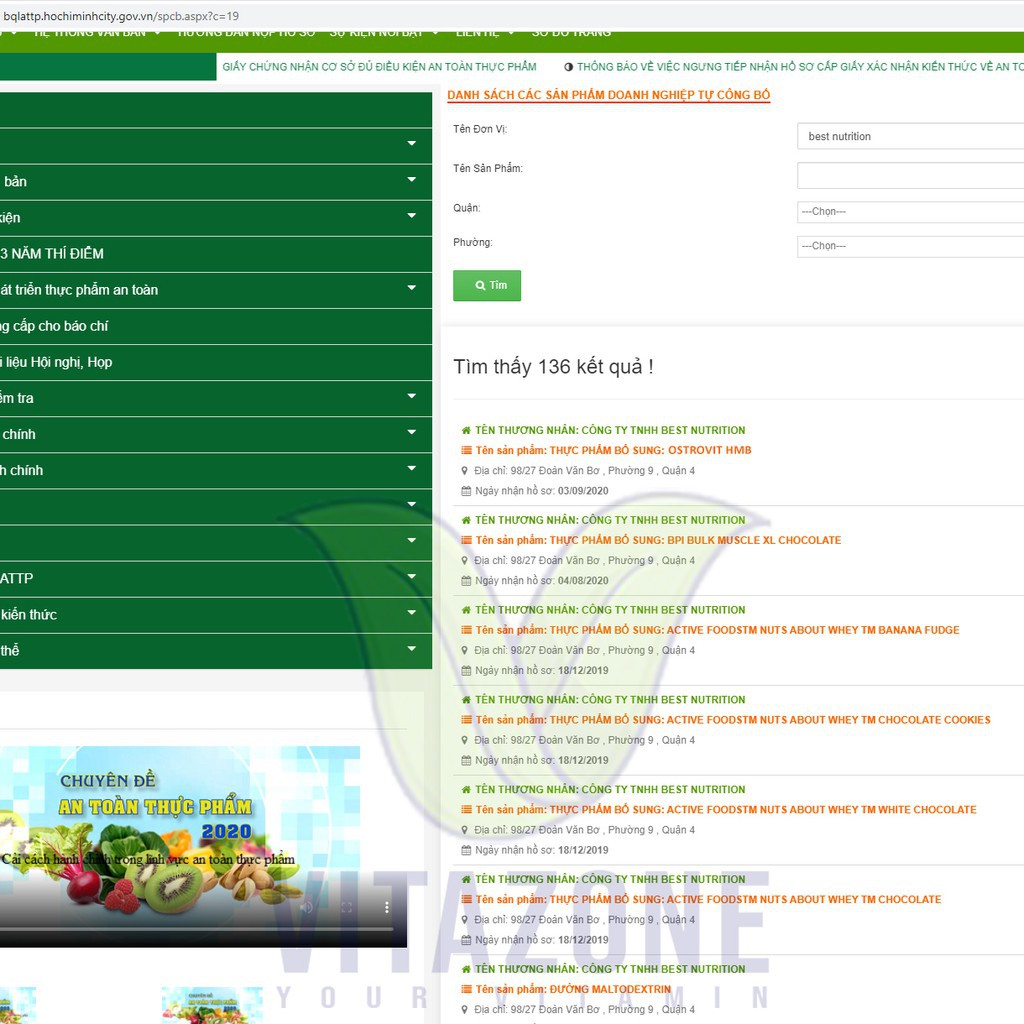Expand the 'kiến thức' sidebar menu arrow

411,613
